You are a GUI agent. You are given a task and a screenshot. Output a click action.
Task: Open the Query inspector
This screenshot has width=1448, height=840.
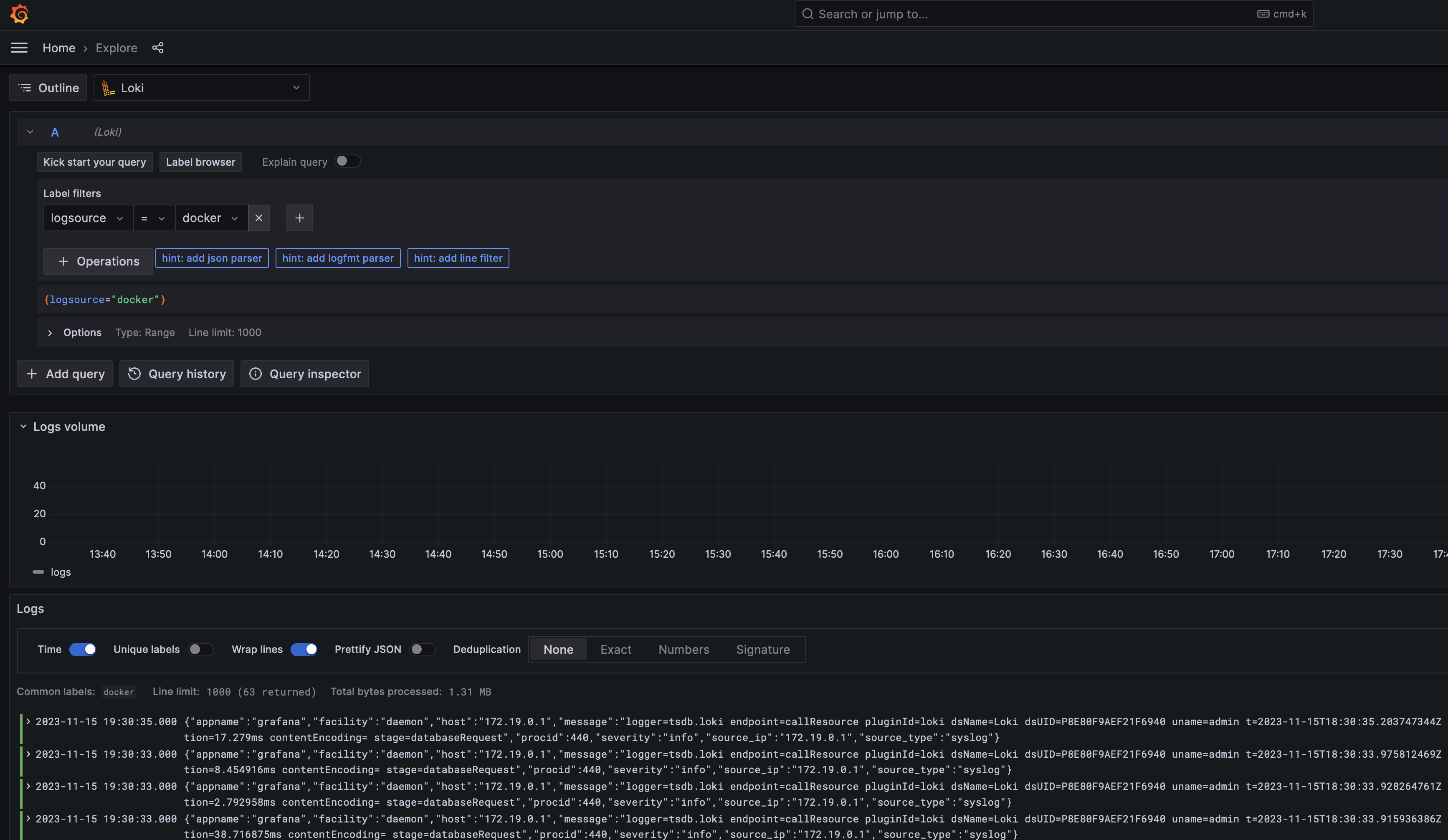pyautogui.click(x=304, y=374)
